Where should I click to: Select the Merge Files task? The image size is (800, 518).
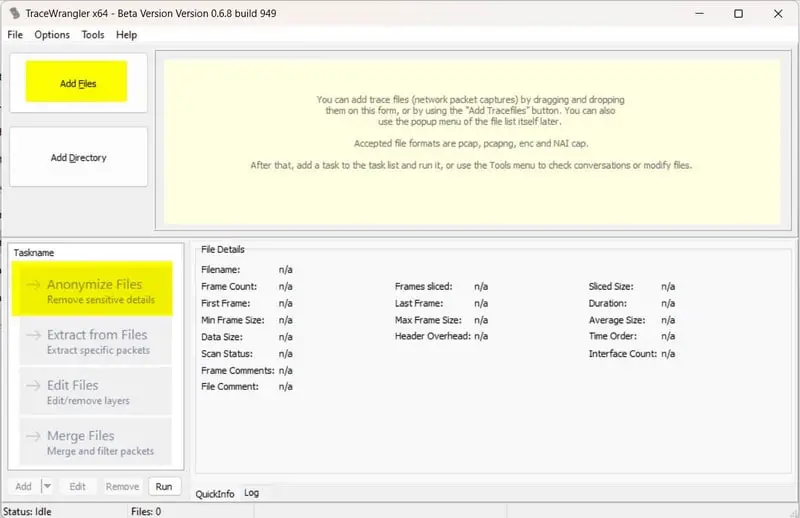pos(95,442)
